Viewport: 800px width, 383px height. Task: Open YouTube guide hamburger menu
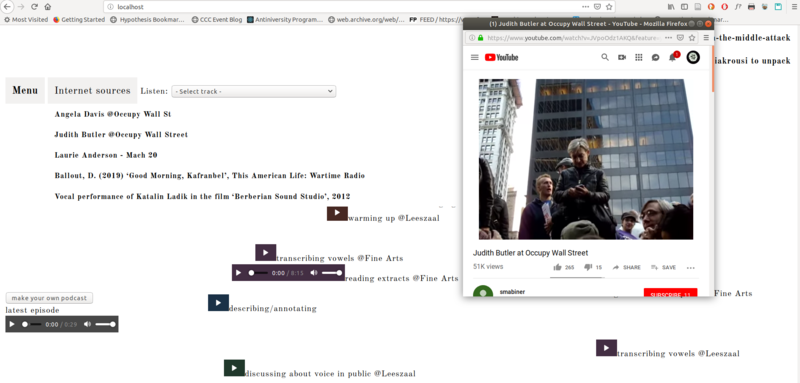474,58
